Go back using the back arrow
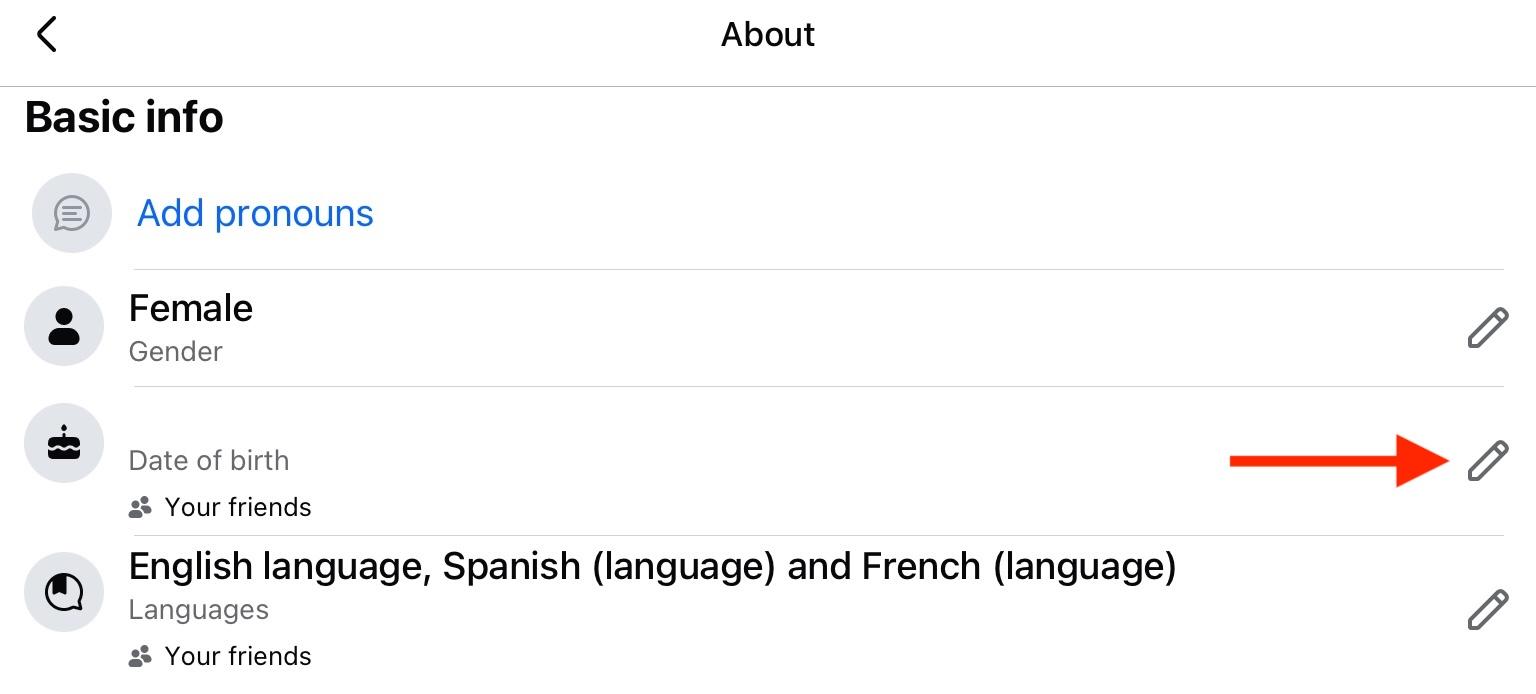The image size is (1536, 694). (46, 34)
